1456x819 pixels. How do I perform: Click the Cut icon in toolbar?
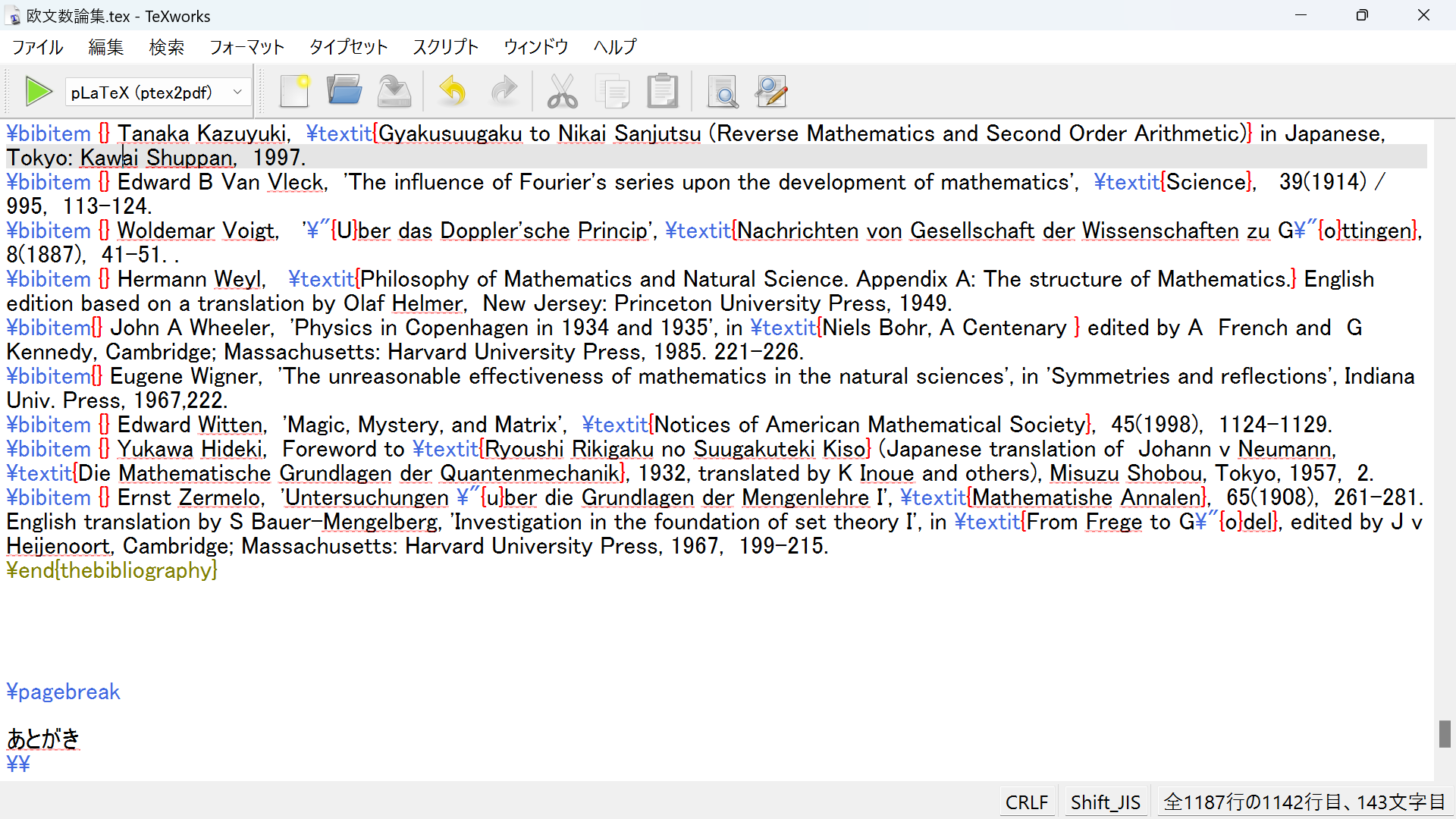561,91
